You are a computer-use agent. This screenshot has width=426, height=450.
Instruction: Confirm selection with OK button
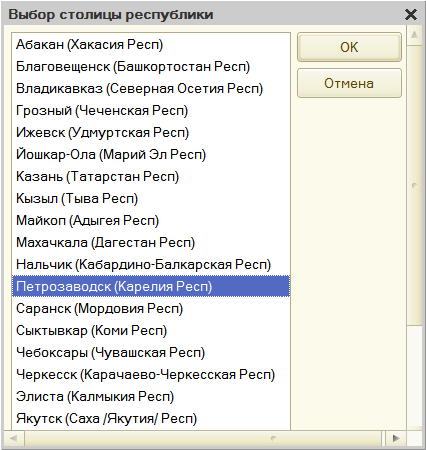pos(349,47)
